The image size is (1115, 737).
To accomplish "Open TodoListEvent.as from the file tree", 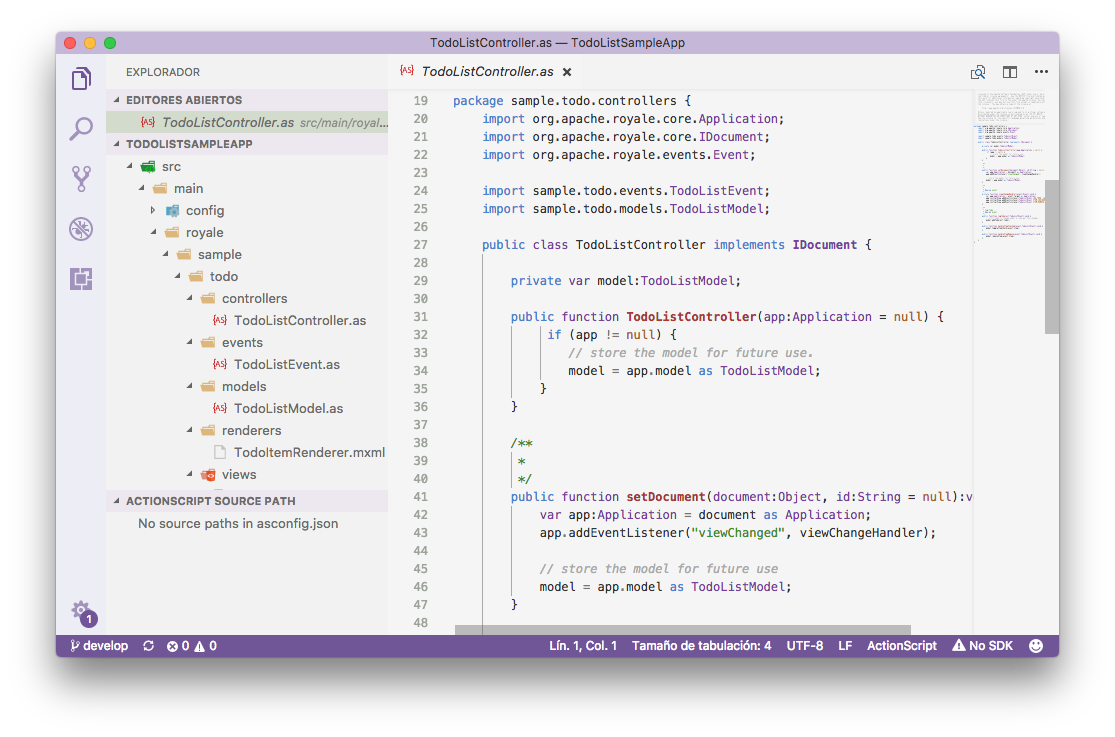I will point(286,365).
